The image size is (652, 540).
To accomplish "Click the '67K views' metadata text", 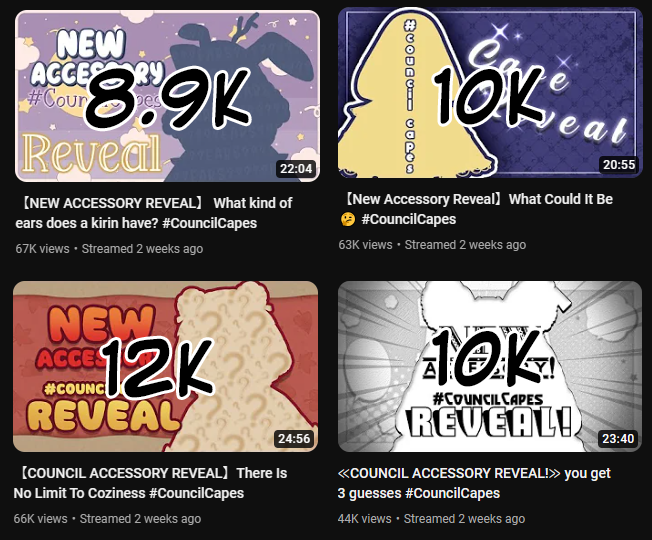I will 42,249.
